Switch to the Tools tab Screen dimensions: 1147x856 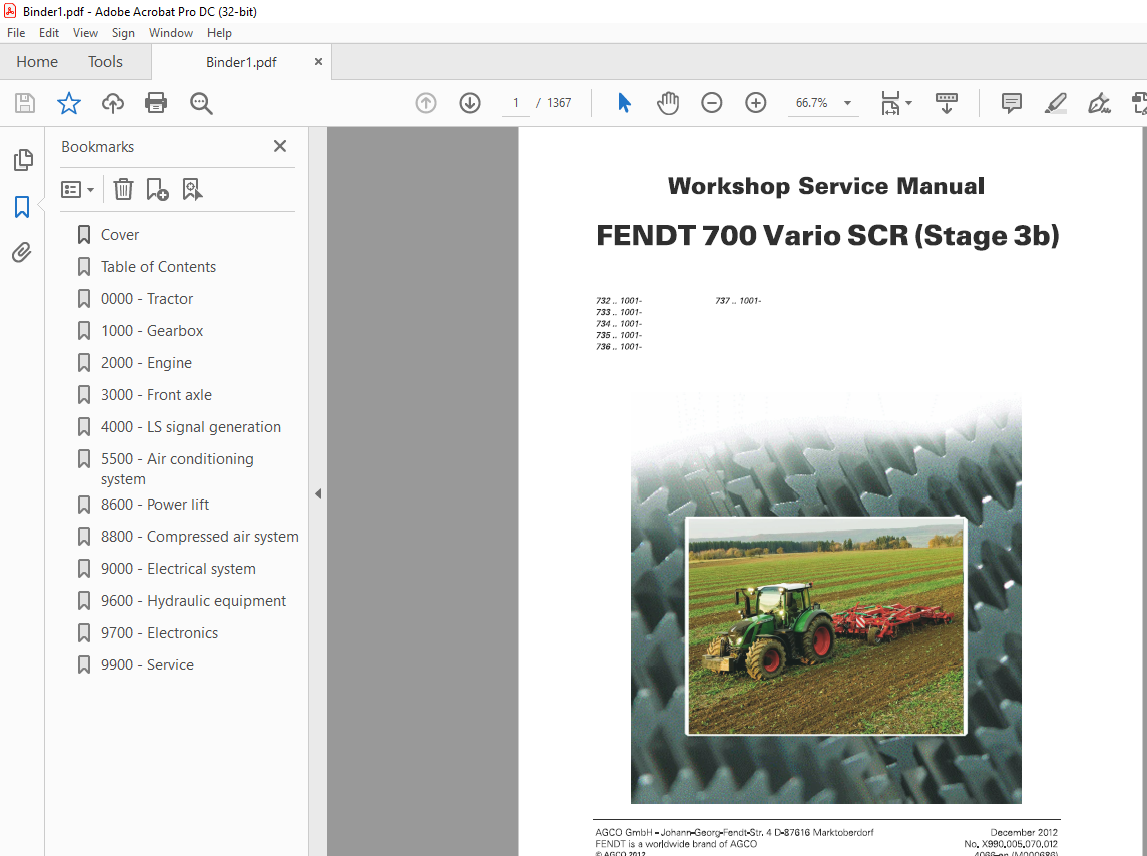[105, 62]
